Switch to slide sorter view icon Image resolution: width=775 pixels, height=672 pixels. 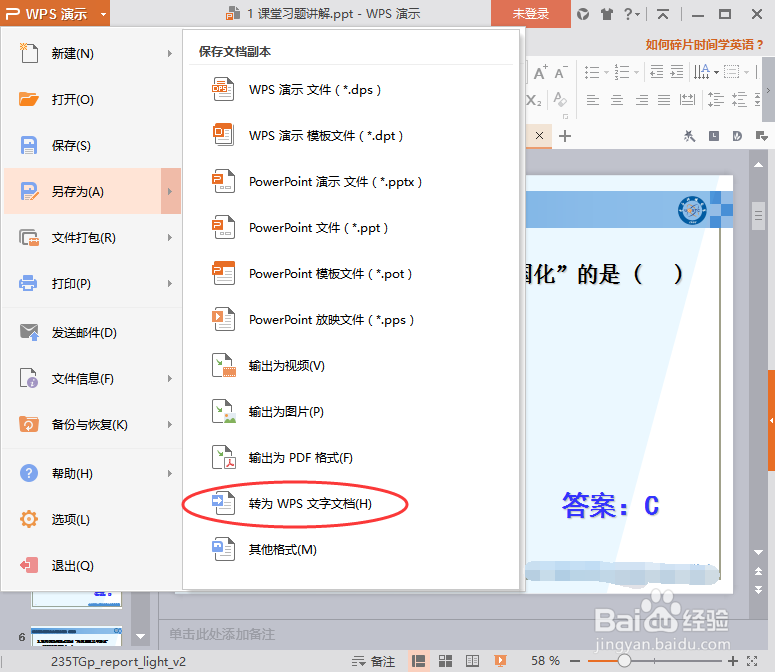pos(445,661)
